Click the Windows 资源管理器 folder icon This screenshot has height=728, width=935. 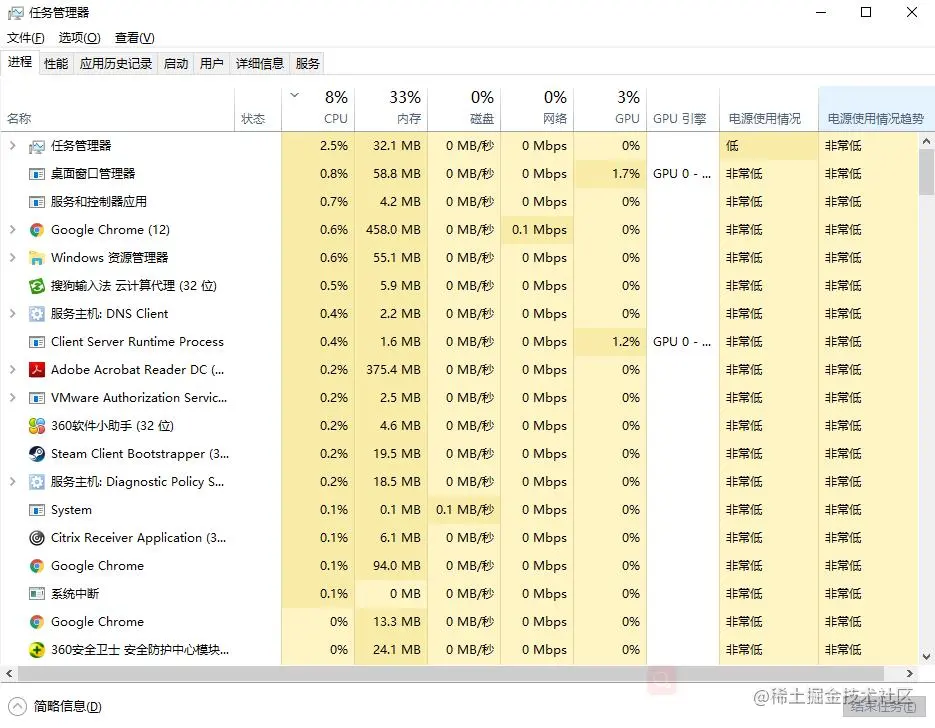click(x=37, y=258)
